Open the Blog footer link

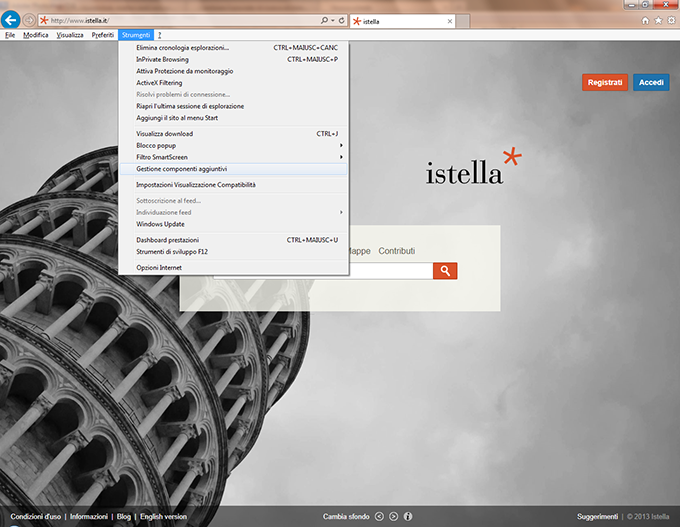[x=124, y=517]
